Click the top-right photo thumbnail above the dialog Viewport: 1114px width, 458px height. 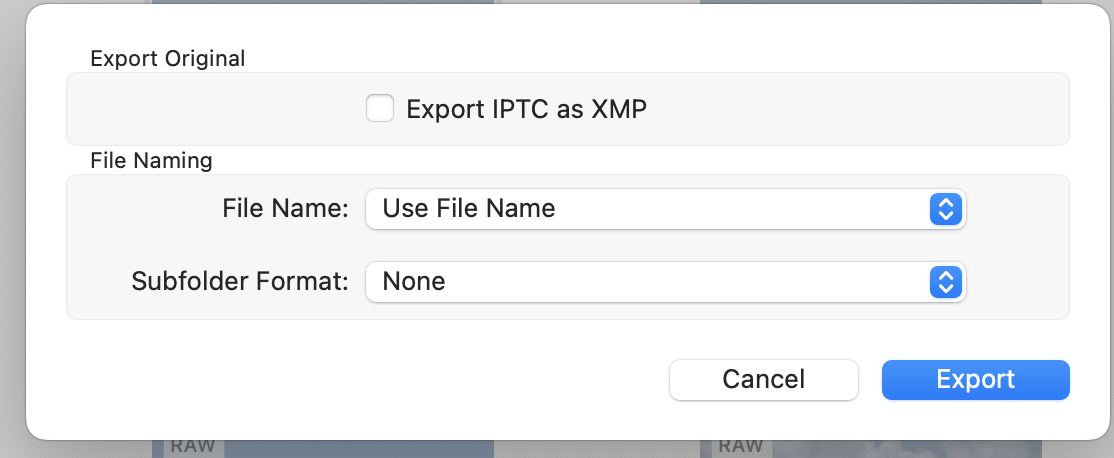click(870, 3)
